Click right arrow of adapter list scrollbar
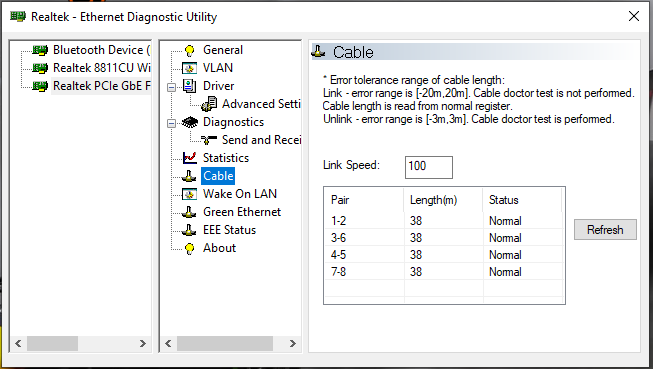 143,344
